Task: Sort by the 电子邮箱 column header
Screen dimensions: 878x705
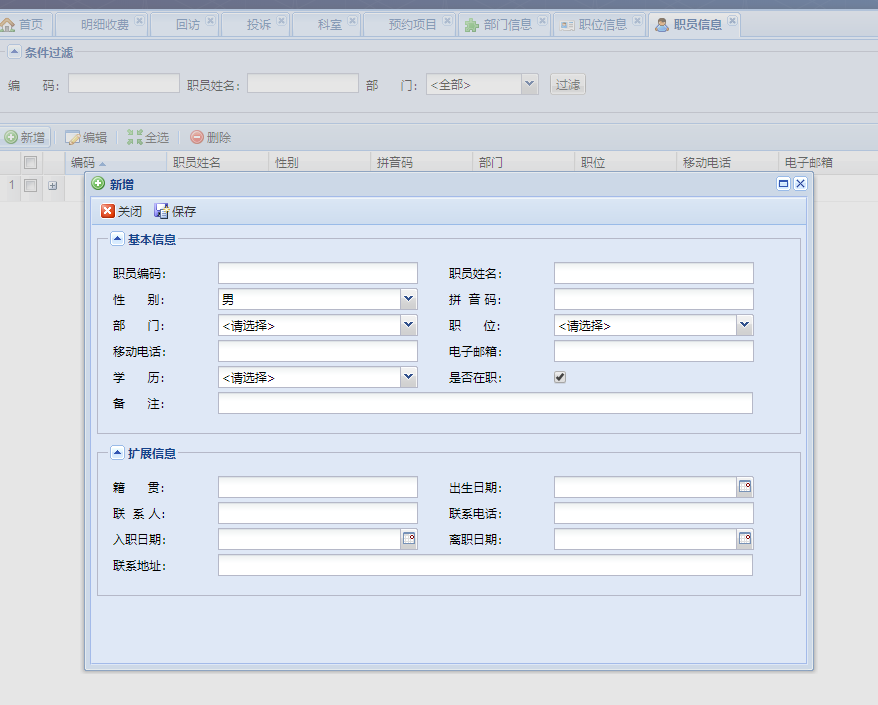Action: (828, 162)
